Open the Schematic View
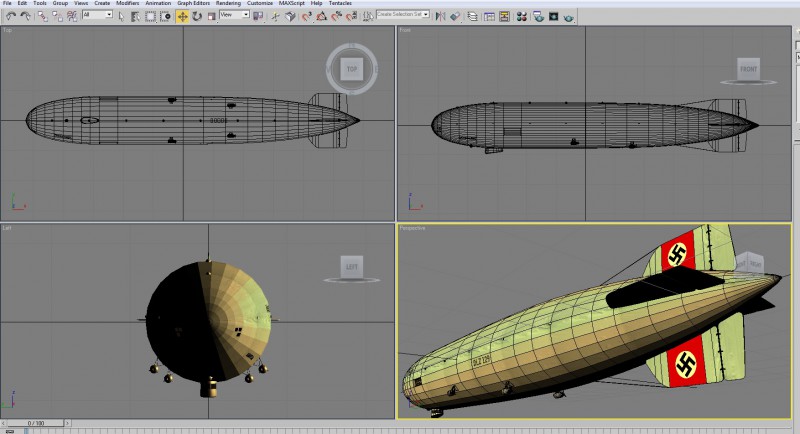Viewport: 800px width, 434px height. 504,16
